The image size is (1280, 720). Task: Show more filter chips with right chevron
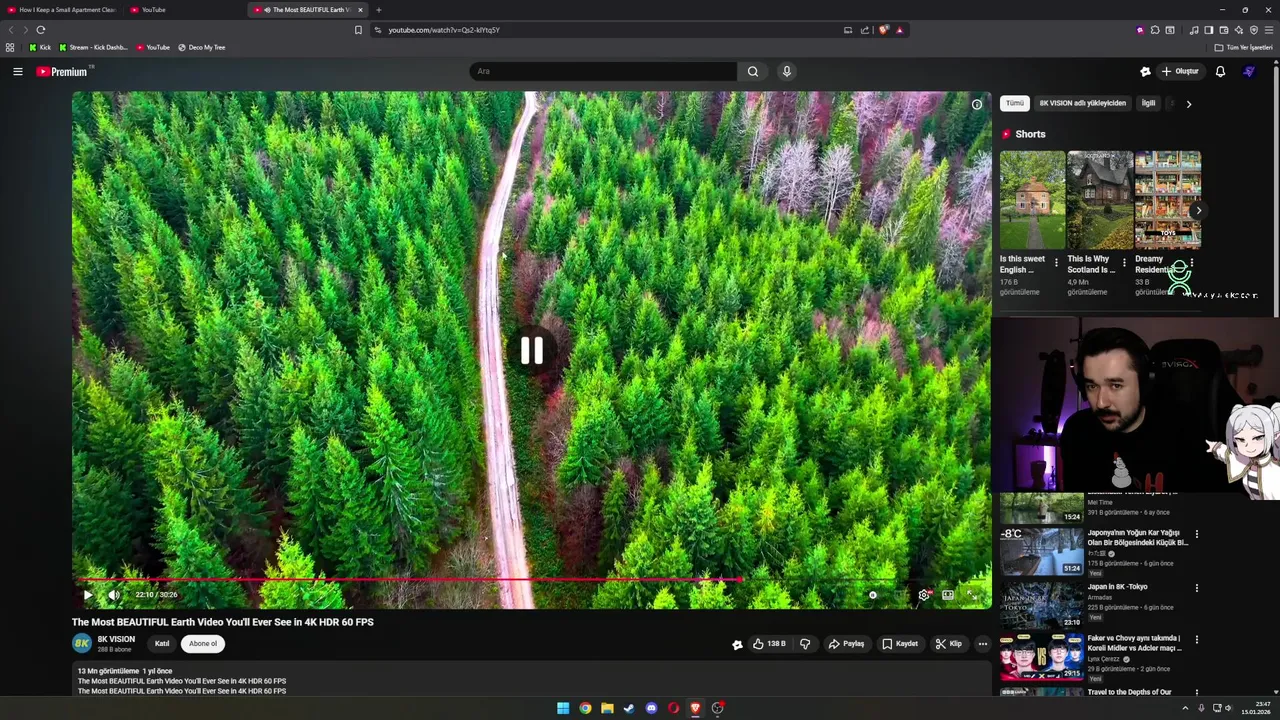point(1188,103)
